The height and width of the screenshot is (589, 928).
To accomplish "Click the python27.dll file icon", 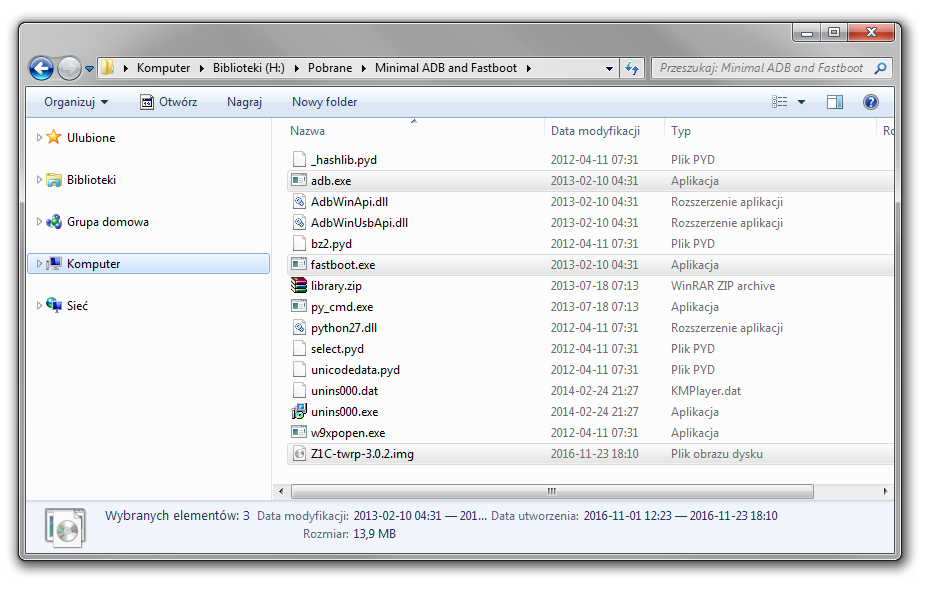I will pos(299,327).
